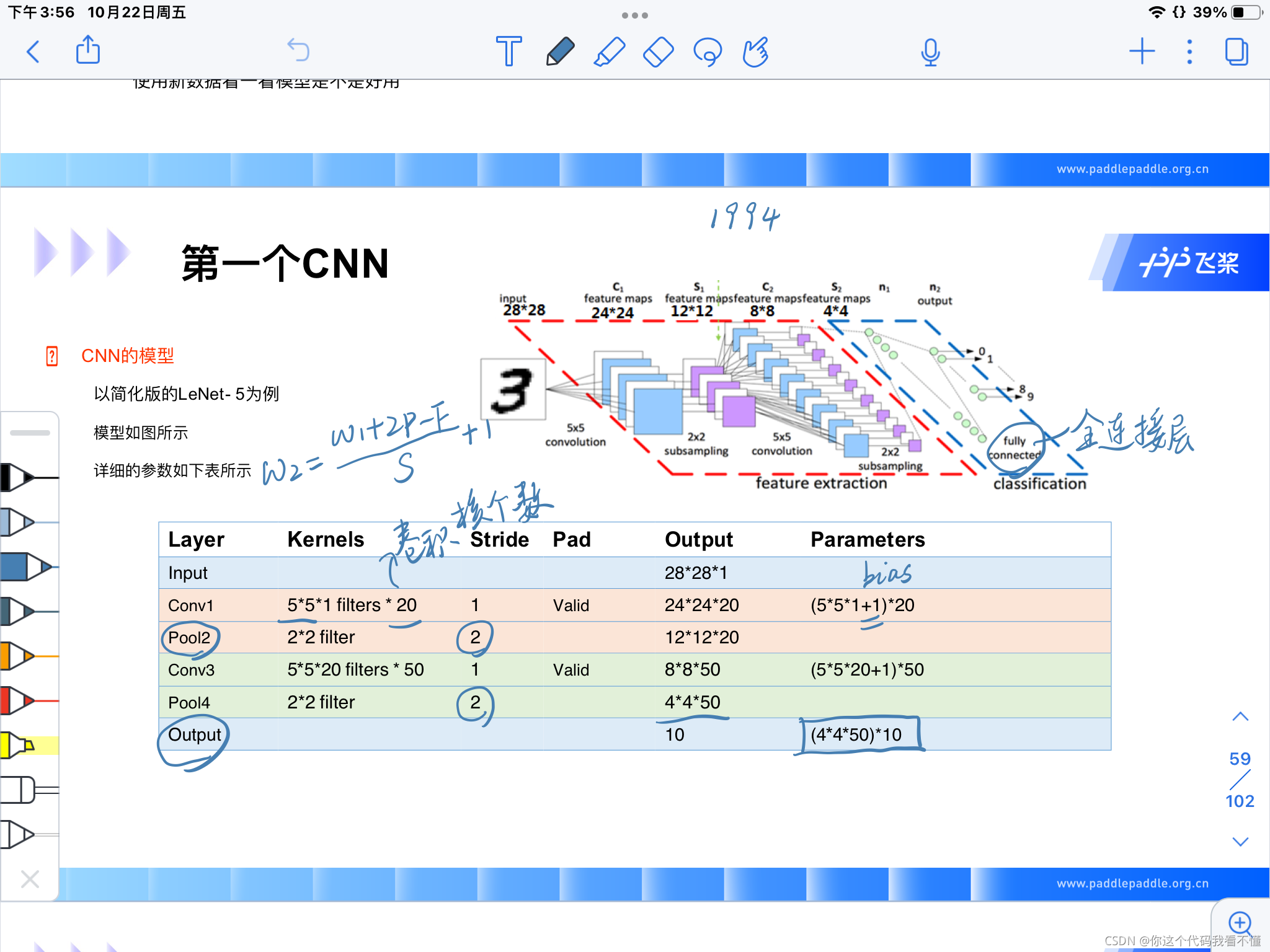Go to previous page with the up chevron

coord(1240,717)
